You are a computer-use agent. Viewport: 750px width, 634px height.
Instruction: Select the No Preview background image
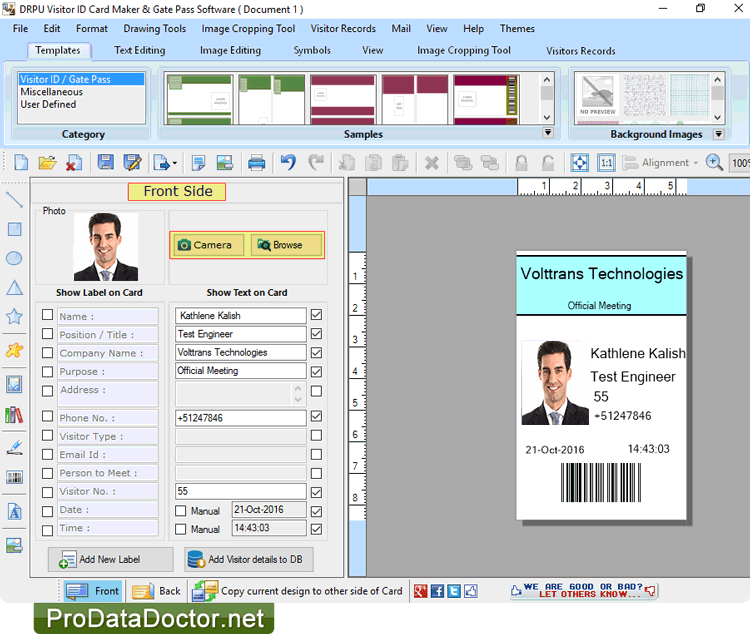(597, 97)
